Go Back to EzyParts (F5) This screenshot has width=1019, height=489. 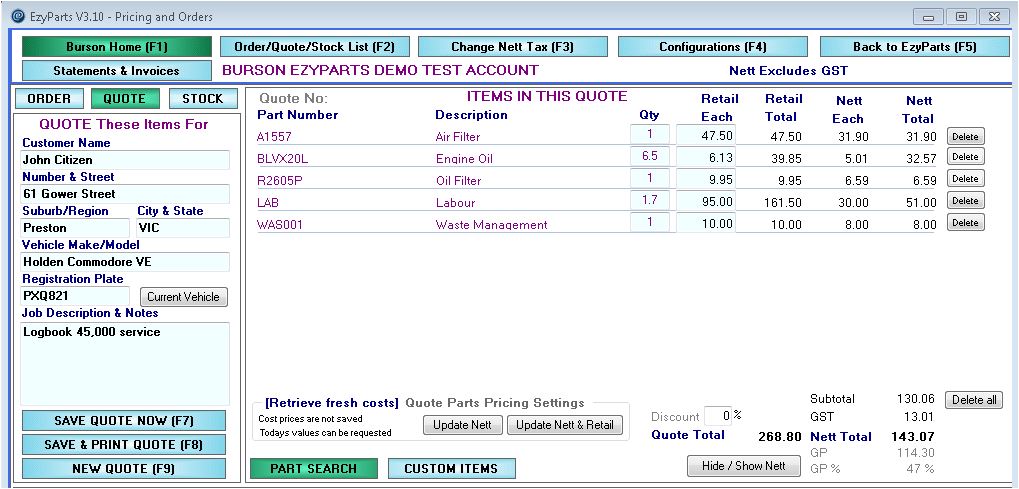[914, 47]
